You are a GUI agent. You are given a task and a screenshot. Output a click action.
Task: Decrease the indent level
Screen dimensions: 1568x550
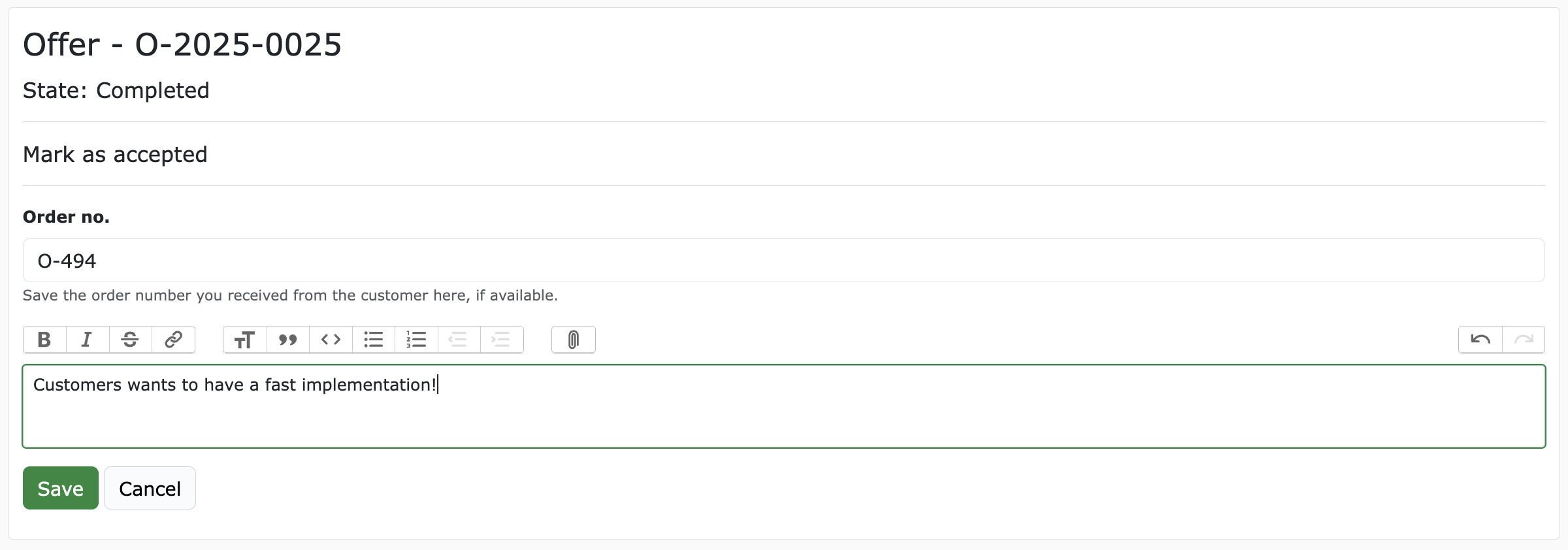pos(459,340)
